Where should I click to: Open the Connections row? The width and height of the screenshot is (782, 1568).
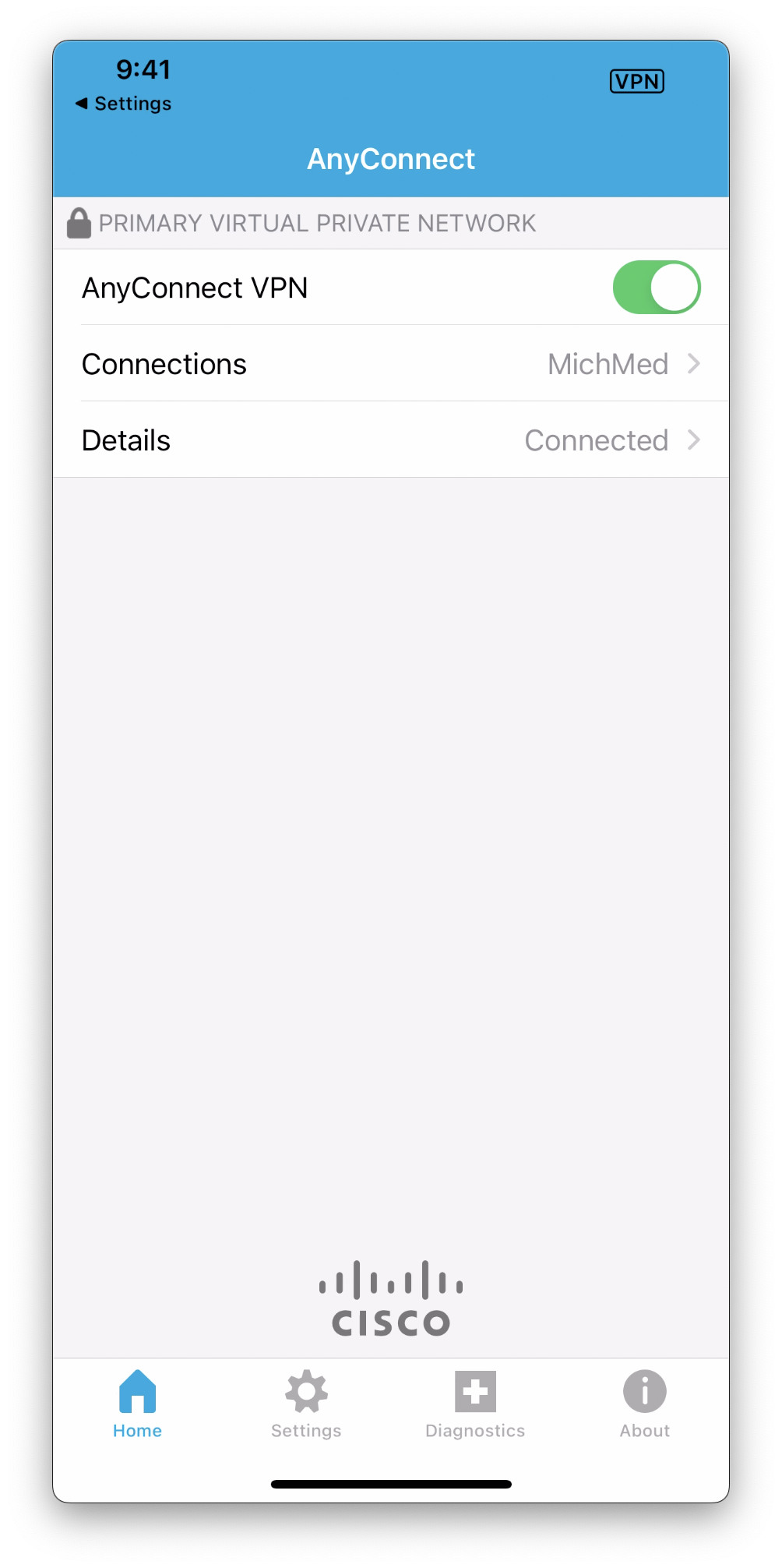391,364
